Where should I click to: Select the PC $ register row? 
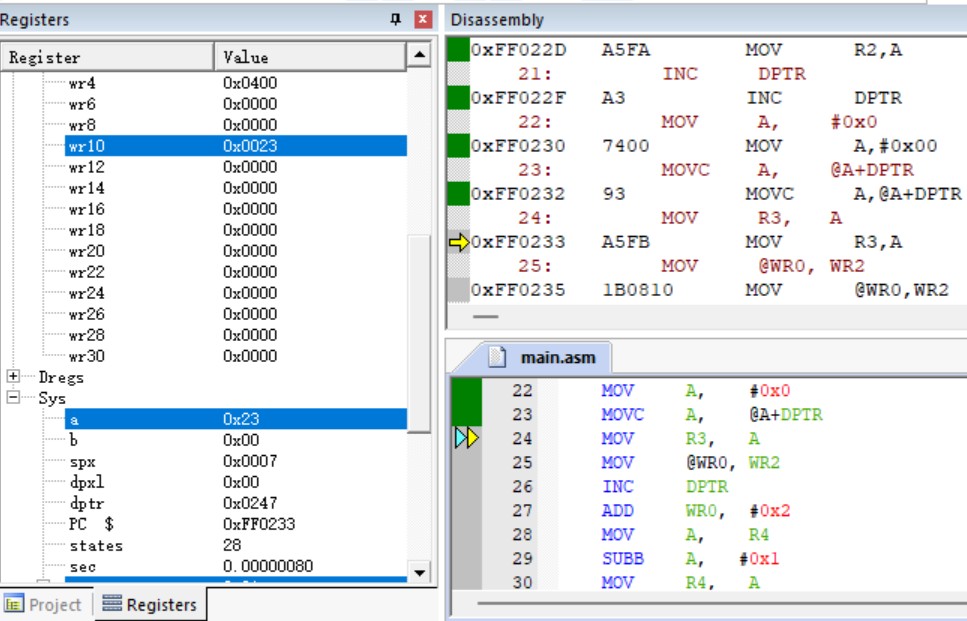pos(236,524)
